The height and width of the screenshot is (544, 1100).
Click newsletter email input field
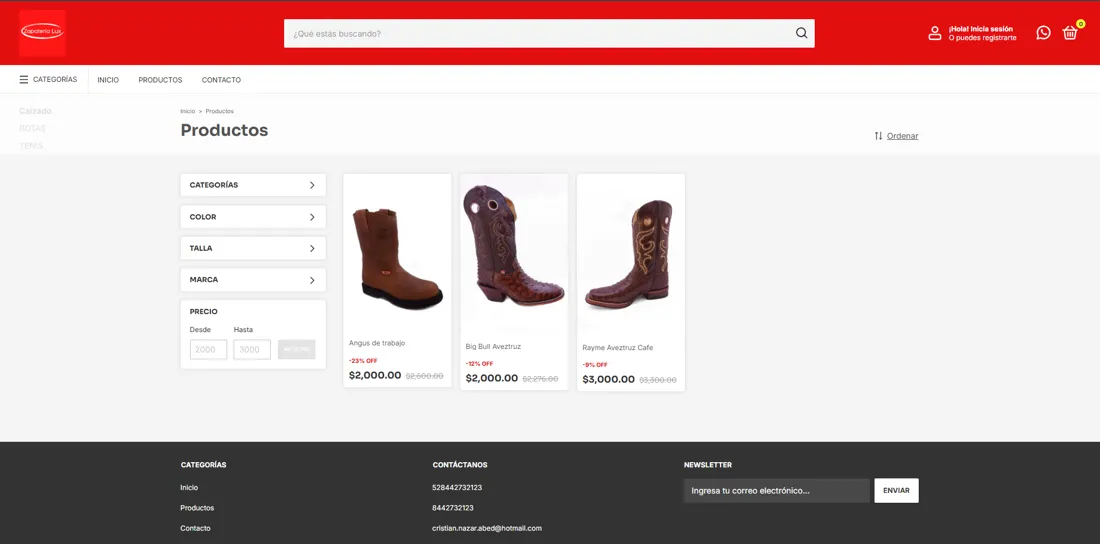(x=777, y=491)
